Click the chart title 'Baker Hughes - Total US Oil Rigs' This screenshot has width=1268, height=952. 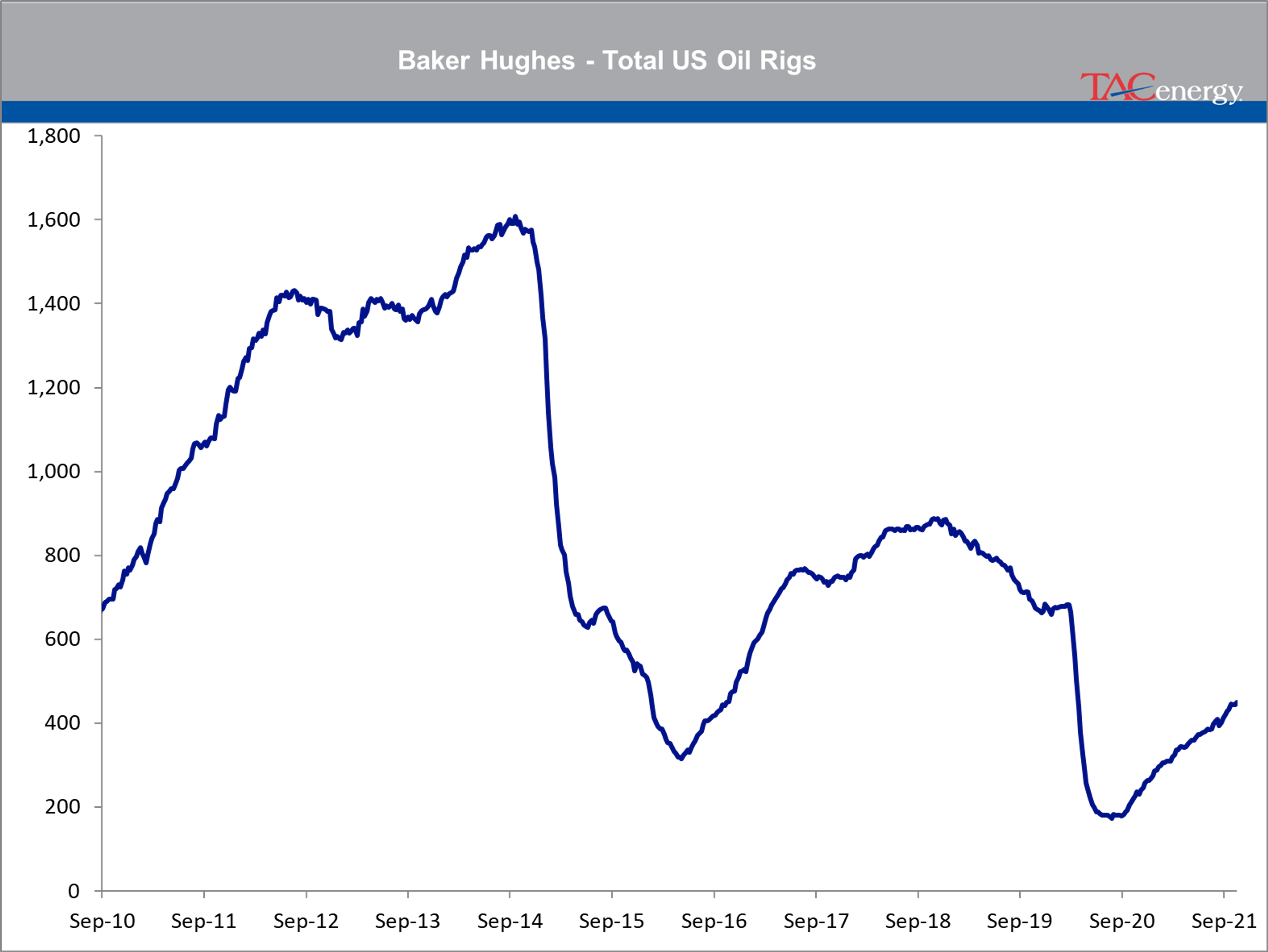(607, 61)
